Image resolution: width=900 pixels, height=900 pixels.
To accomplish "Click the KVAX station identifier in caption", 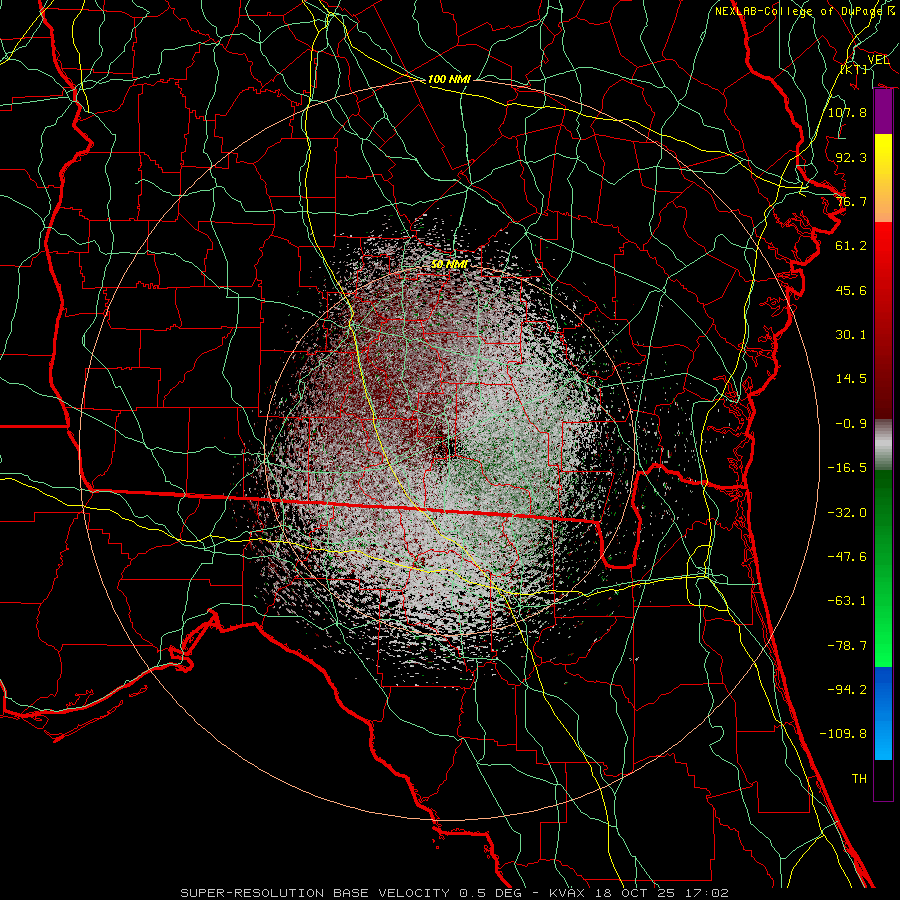I will tap(568, 893).
